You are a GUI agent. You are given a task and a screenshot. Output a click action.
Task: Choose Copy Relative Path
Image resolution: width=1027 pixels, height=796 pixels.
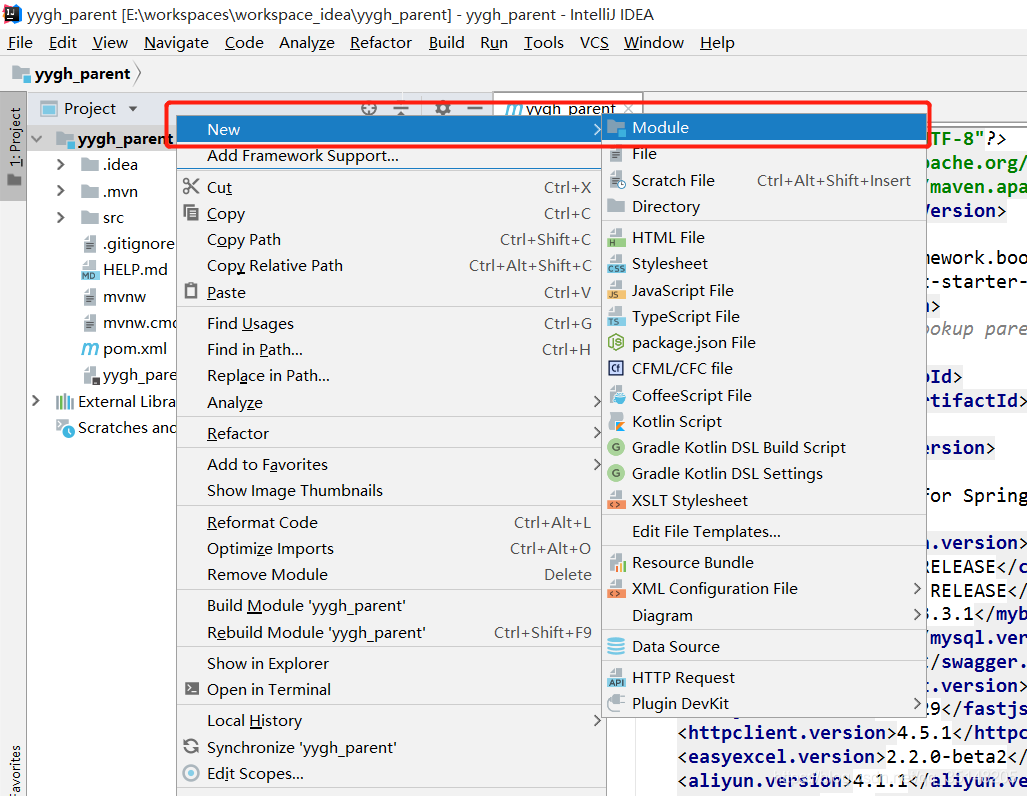(389, 265)
